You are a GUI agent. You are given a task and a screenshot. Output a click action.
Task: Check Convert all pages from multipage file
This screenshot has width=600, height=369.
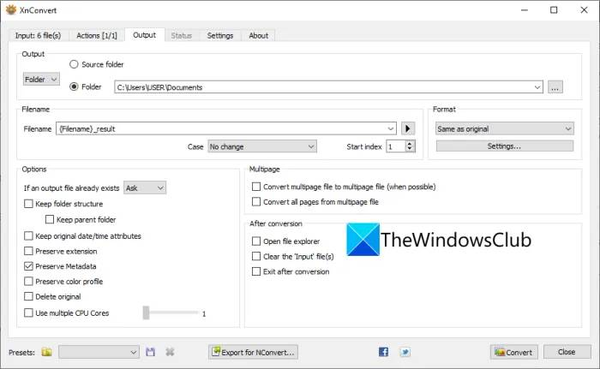[256, 202]
